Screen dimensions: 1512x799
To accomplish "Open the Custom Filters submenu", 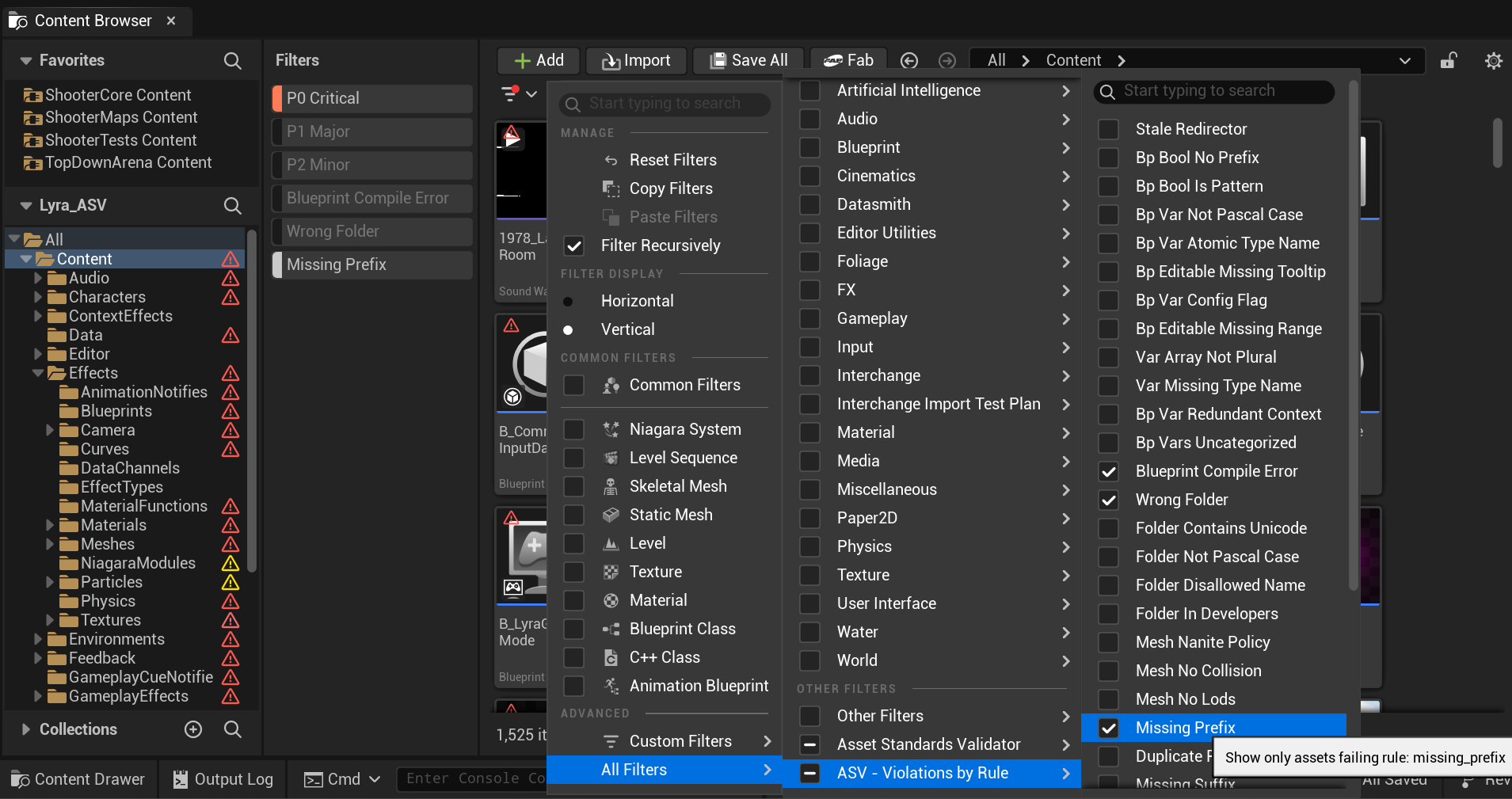I will click(x=665, y=741).
